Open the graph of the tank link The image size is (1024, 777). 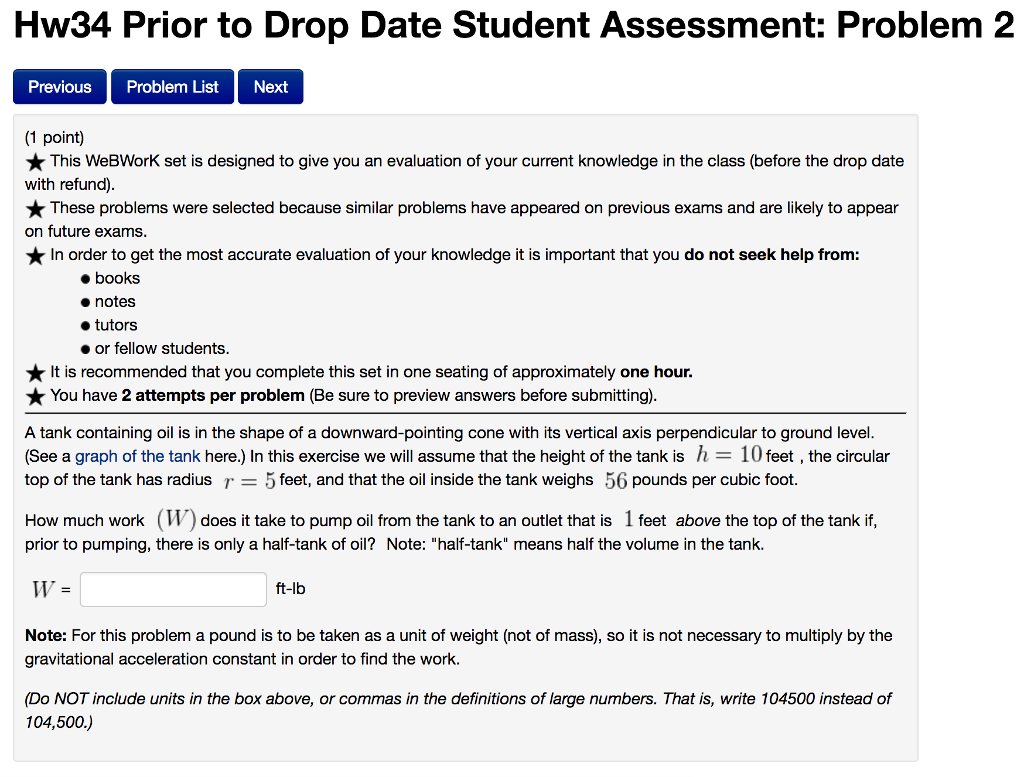pos(138,456)
